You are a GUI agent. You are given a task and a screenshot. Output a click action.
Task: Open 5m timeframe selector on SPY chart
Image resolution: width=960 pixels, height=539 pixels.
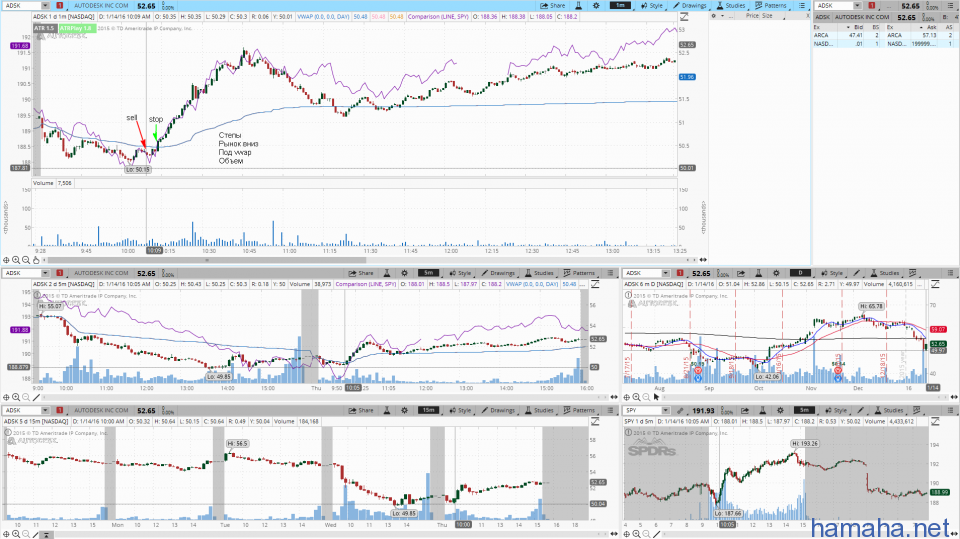(804, 410)
